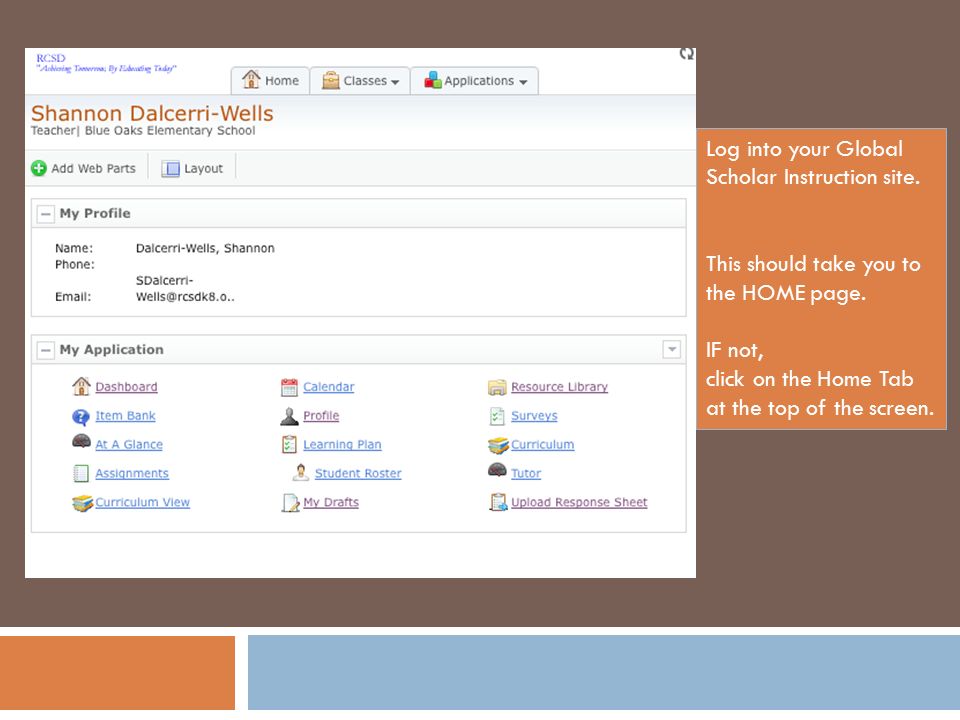The width and height of the screenshot is (960, 720).
Task: Open the My Application options dropdown arrow
Action: pos(672,350)
